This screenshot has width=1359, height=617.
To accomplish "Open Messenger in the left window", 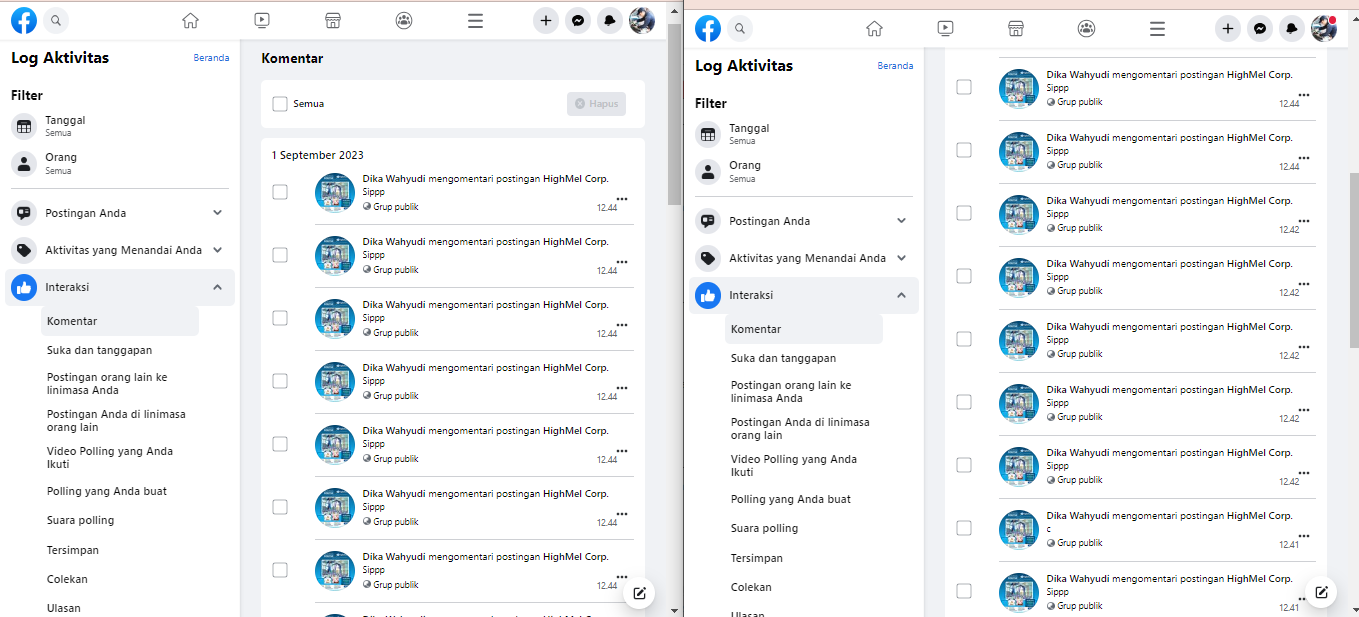I will 577,20.
